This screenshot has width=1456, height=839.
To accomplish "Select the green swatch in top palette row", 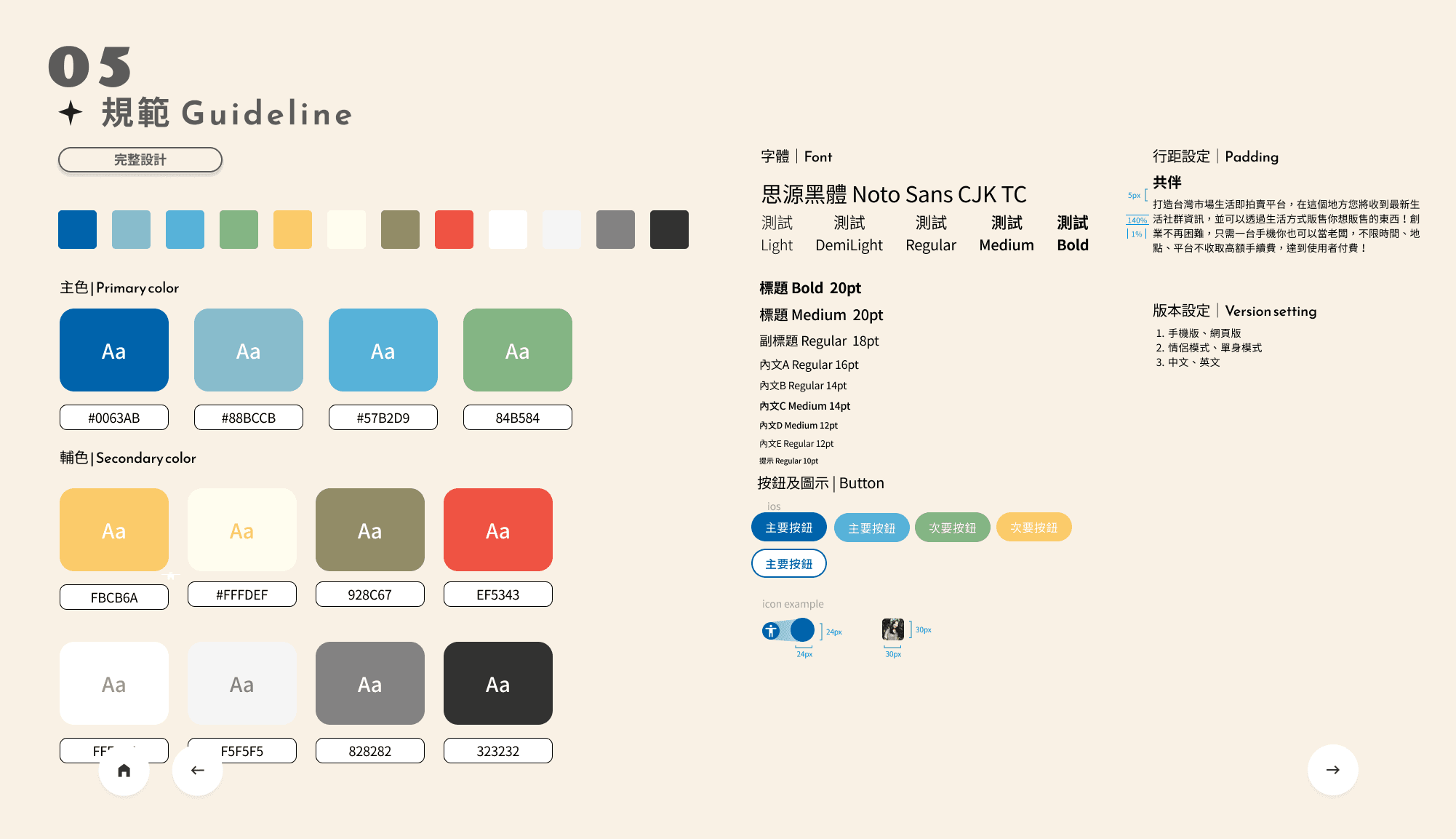I will (x=239, y=230).
